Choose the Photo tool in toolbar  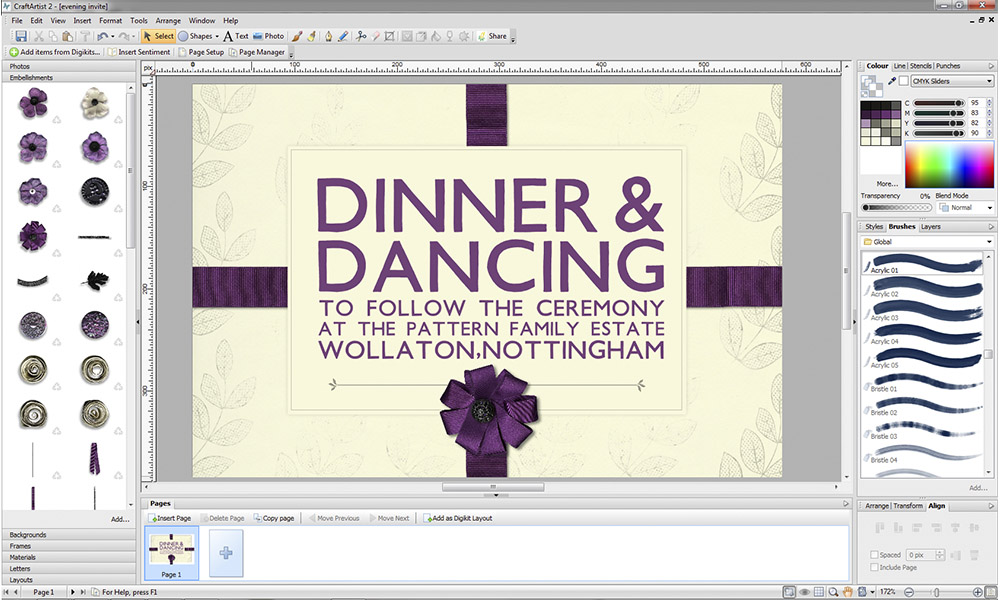[x=268, y=36]
